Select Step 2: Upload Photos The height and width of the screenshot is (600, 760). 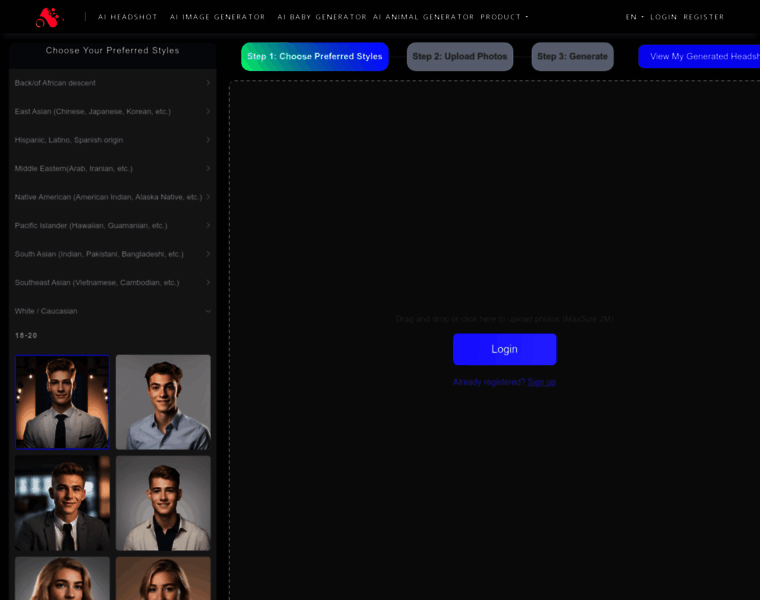pos(459,57)
